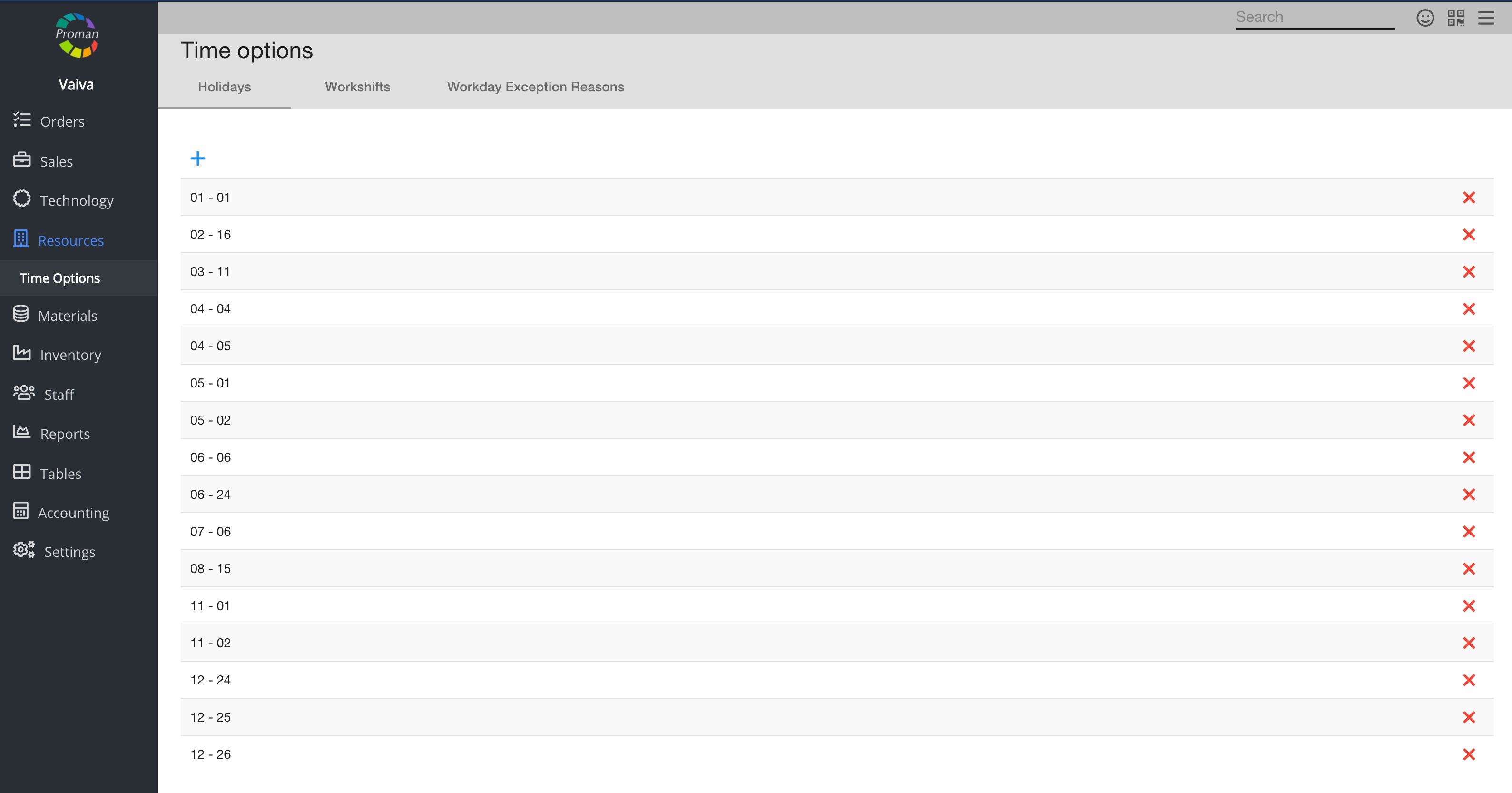Open the Workday Exception Reasons tab
The height and width of the screenshot is (793, 1512).
[x=535, y=87]
